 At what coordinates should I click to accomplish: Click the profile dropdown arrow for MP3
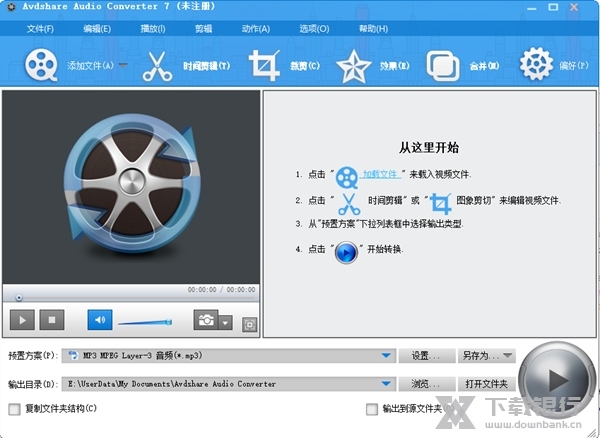[x=386, y=355]
